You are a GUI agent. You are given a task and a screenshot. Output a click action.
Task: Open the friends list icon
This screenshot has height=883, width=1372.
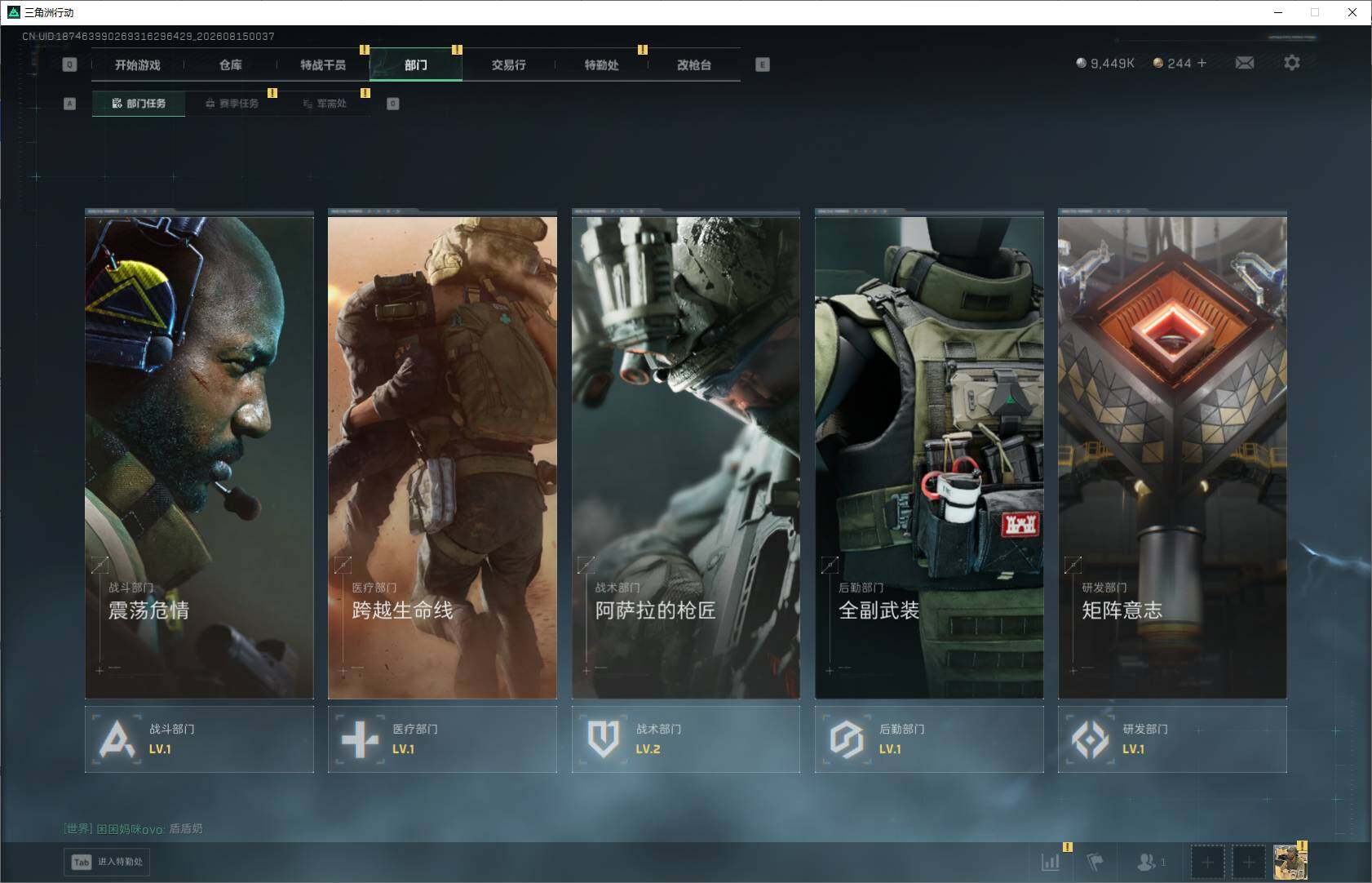coord(1147,861)
